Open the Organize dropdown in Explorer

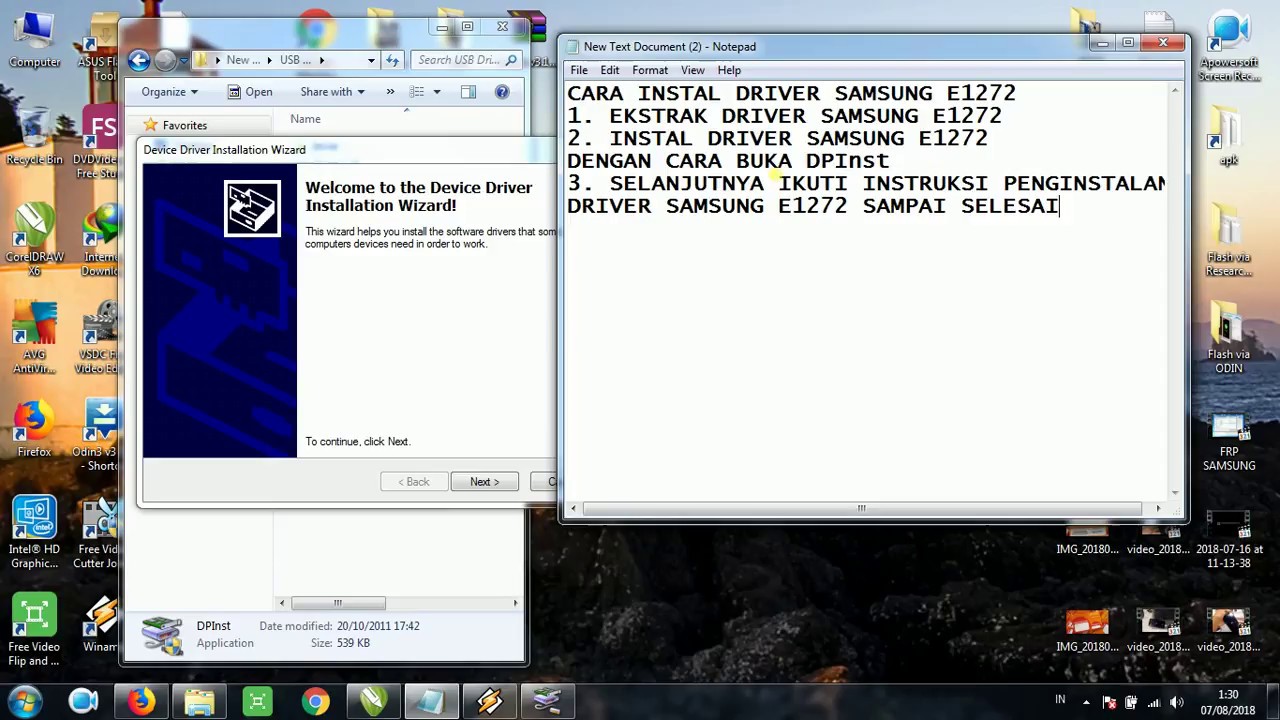[x=169, y=92]
